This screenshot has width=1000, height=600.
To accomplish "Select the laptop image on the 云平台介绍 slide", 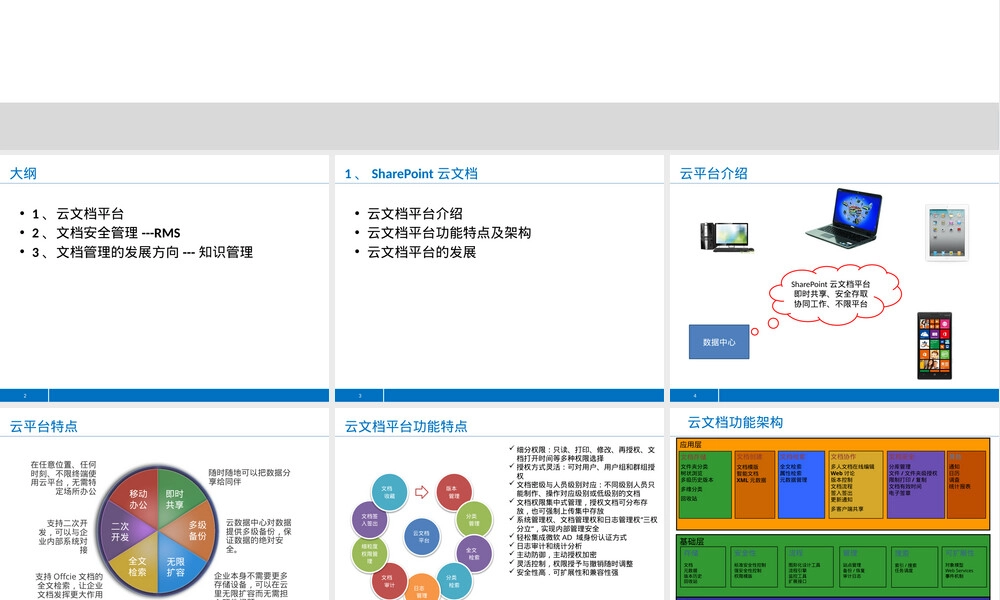I will tap(844, 217).
